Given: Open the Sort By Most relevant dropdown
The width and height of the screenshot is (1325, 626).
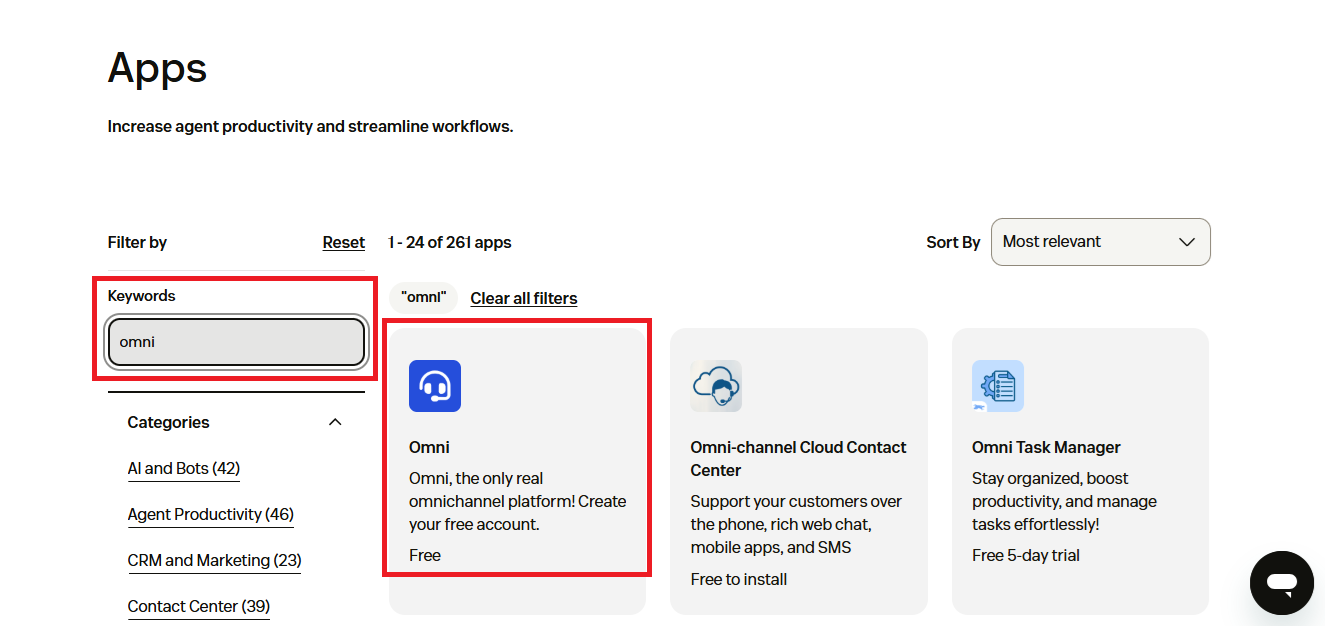Looking at the screenshot, I should point(1100,242).
